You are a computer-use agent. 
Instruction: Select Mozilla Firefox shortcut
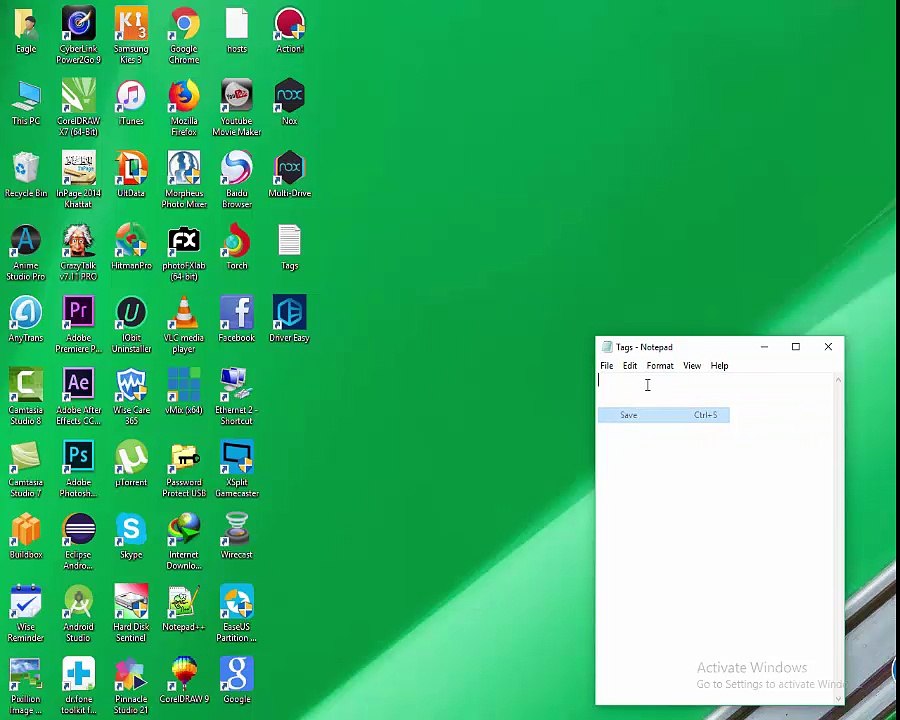coord(184,96)
